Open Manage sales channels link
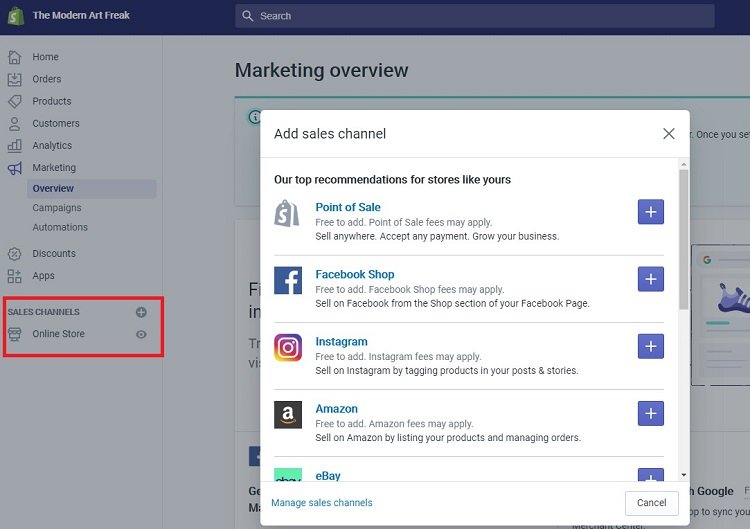Image resolution: width=750 pixels, height=529 pixels. pos(321,503)
